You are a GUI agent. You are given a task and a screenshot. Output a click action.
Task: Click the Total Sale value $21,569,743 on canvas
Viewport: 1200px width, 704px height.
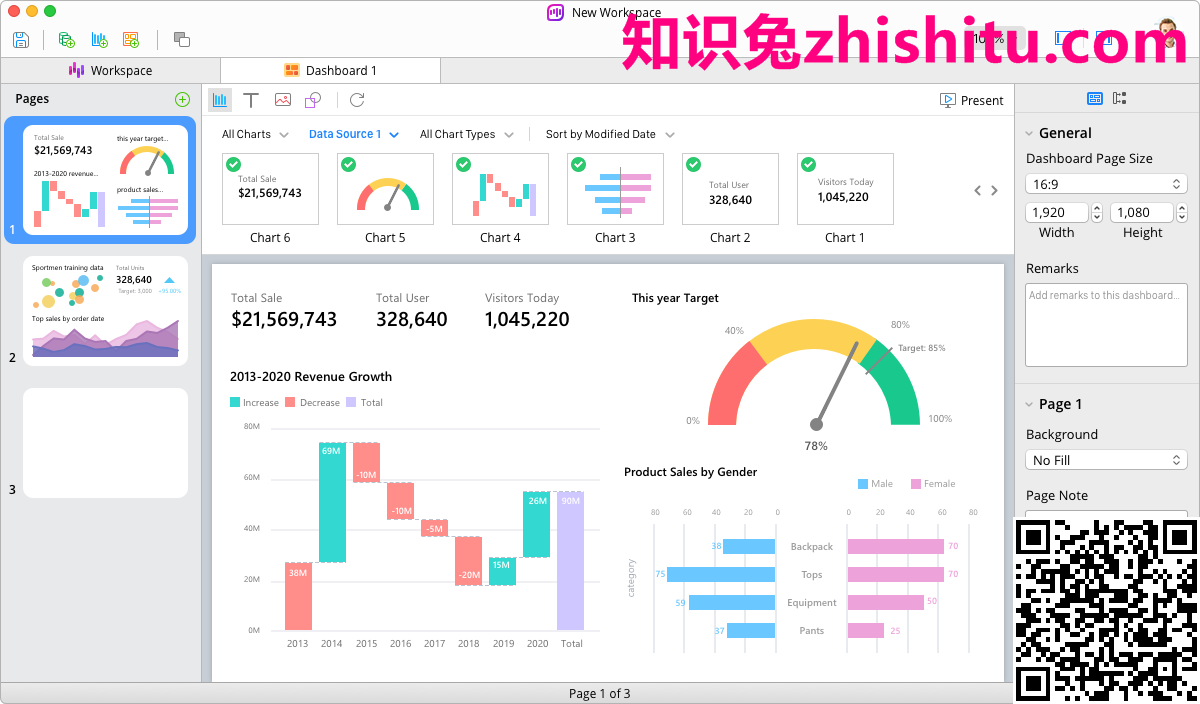click(284, 320)
